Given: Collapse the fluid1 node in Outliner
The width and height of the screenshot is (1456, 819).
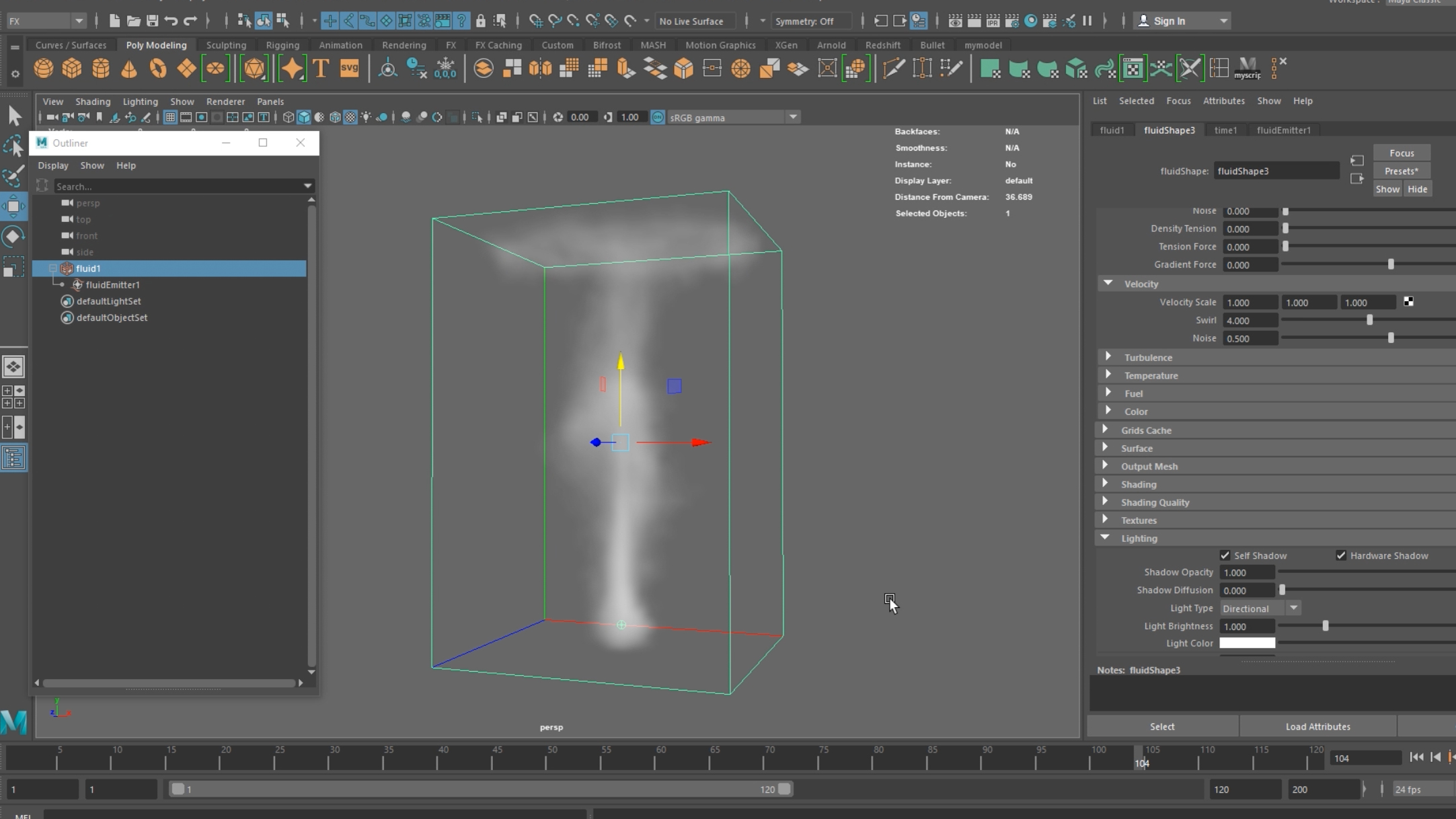Looking at the screenshot, I should 53,268.
